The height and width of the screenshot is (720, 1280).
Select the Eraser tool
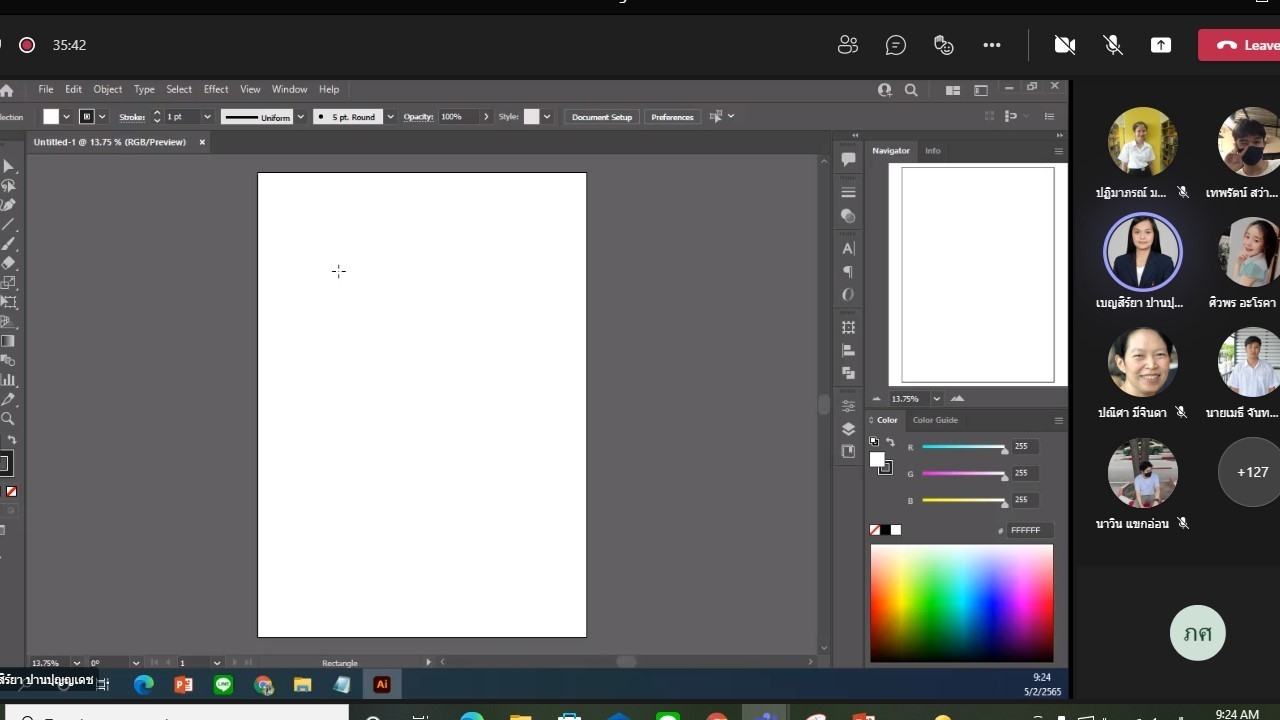tap(8, 263)
